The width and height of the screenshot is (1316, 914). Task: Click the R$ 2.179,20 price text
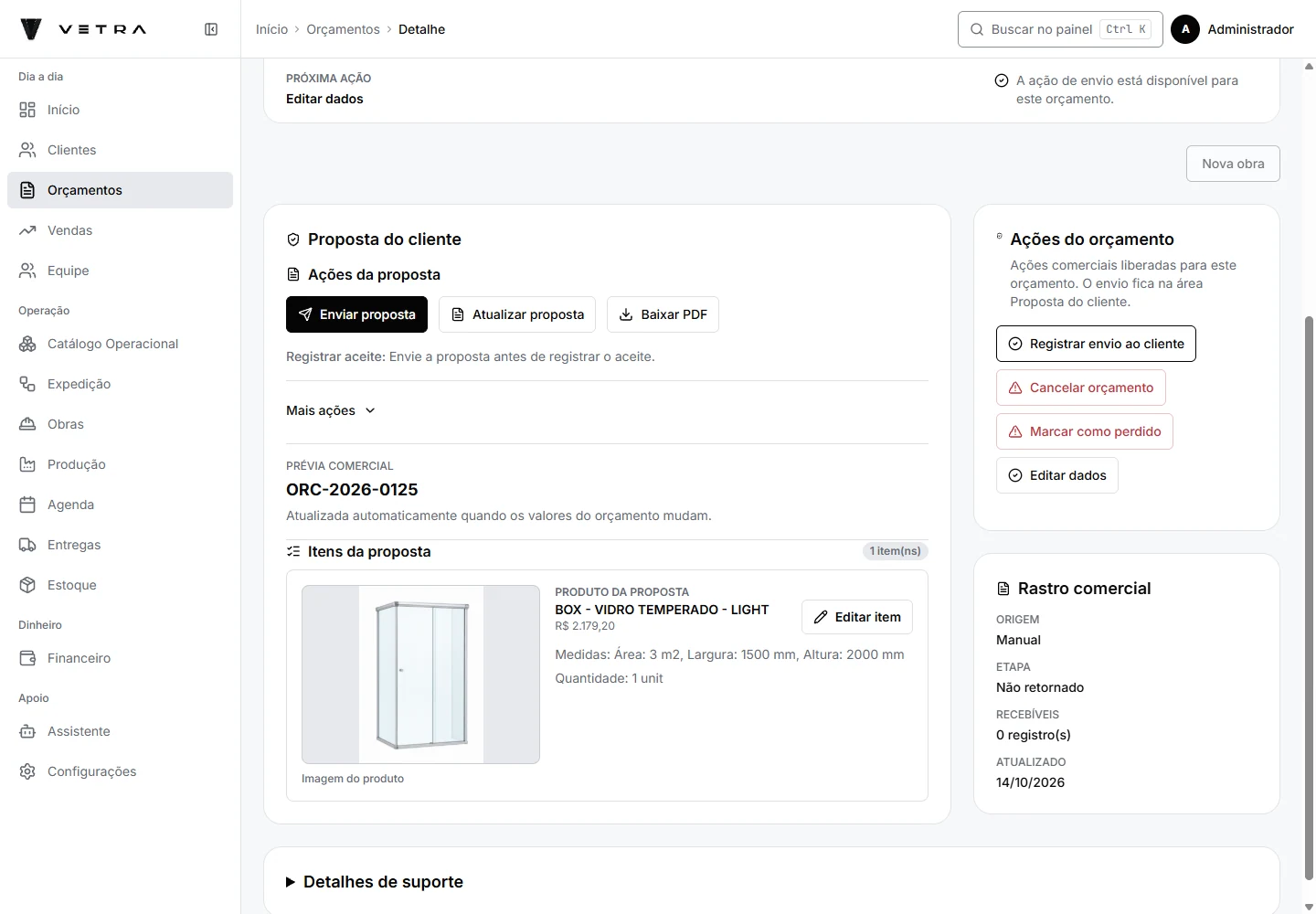[585, 626]
